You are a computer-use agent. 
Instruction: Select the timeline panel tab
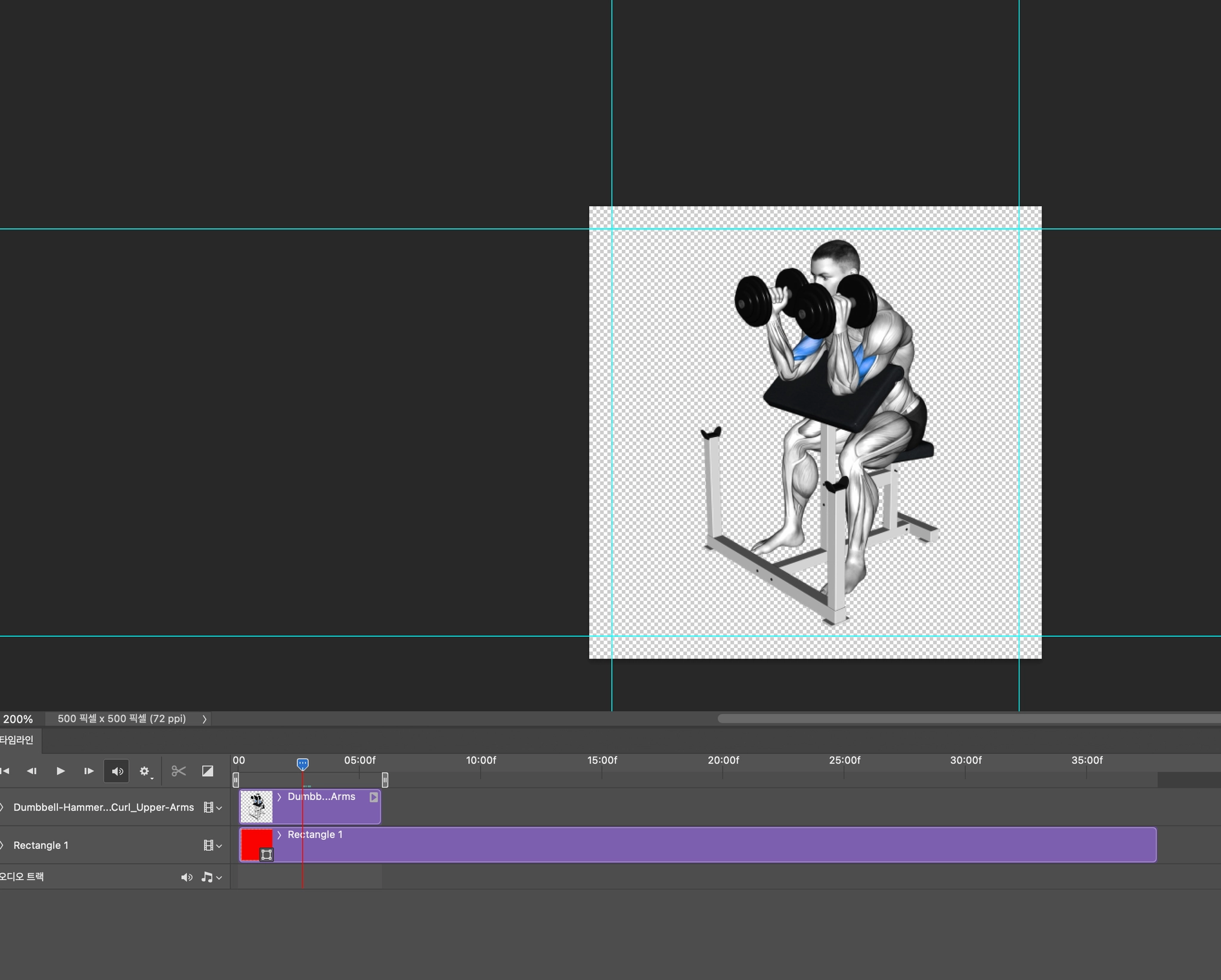coord(18,740)
